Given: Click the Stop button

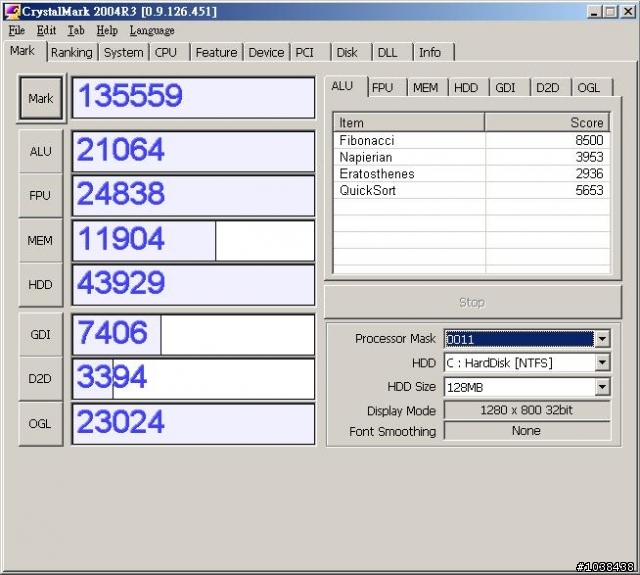Looking at the screenshot, I should [x=473, y=302].
